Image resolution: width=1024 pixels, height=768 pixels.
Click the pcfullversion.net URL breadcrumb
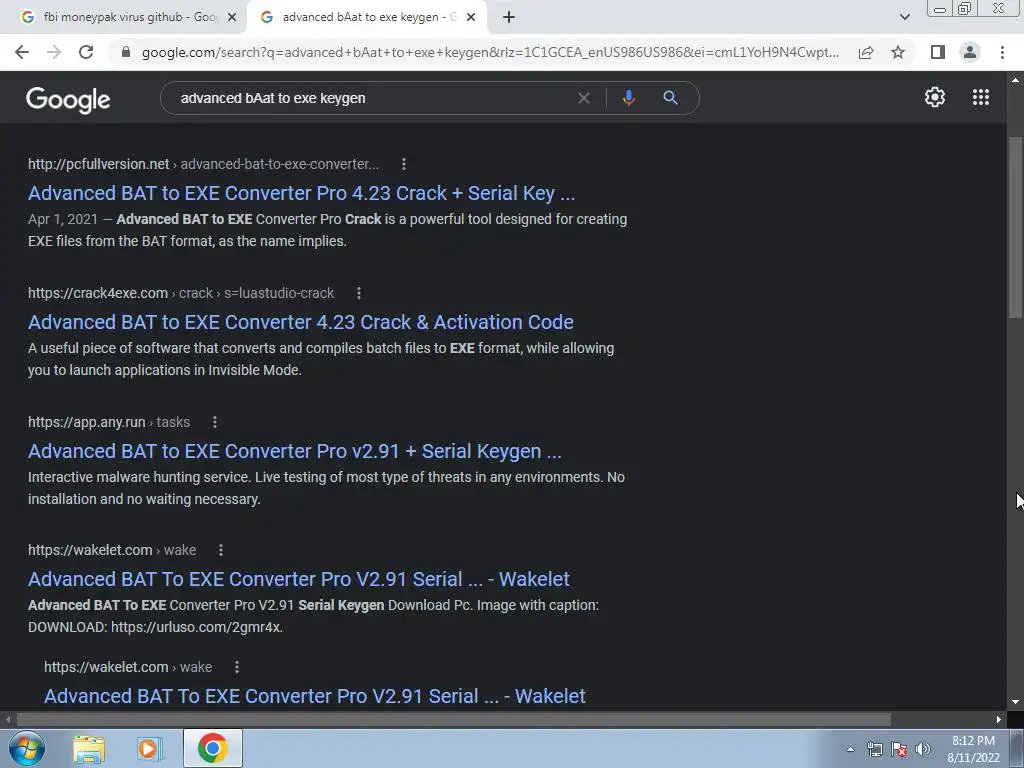pos(203,164)
